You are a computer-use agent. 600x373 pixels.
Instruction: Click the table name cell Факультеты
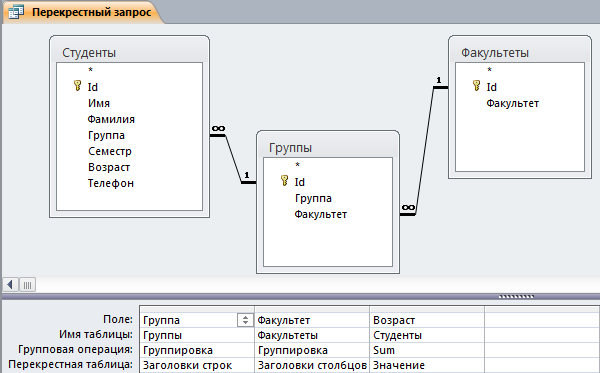(x=312, y=335)
